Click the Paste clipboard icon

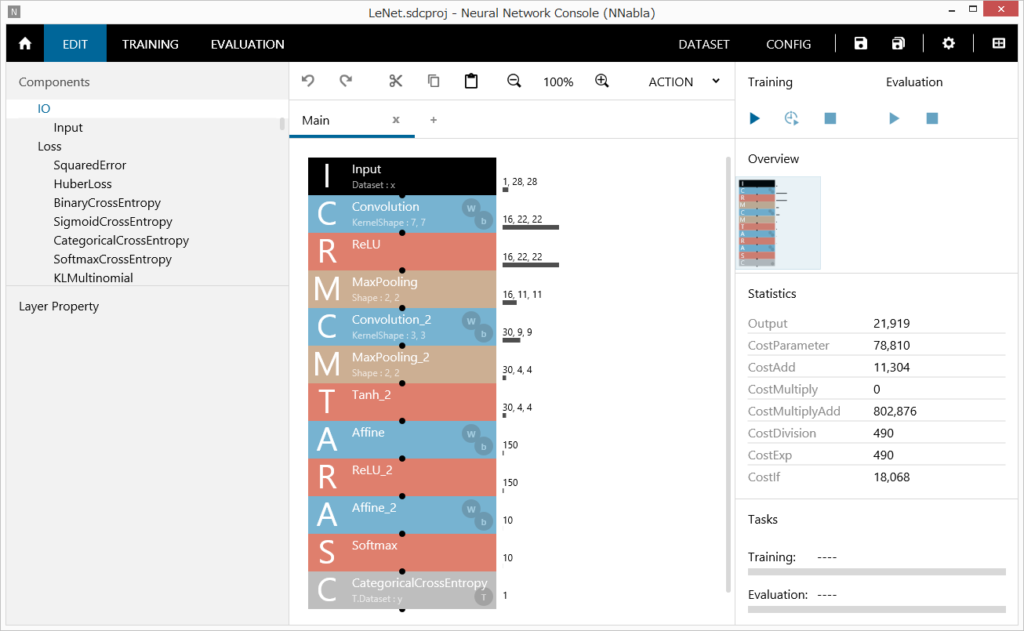tap(471, 81)
